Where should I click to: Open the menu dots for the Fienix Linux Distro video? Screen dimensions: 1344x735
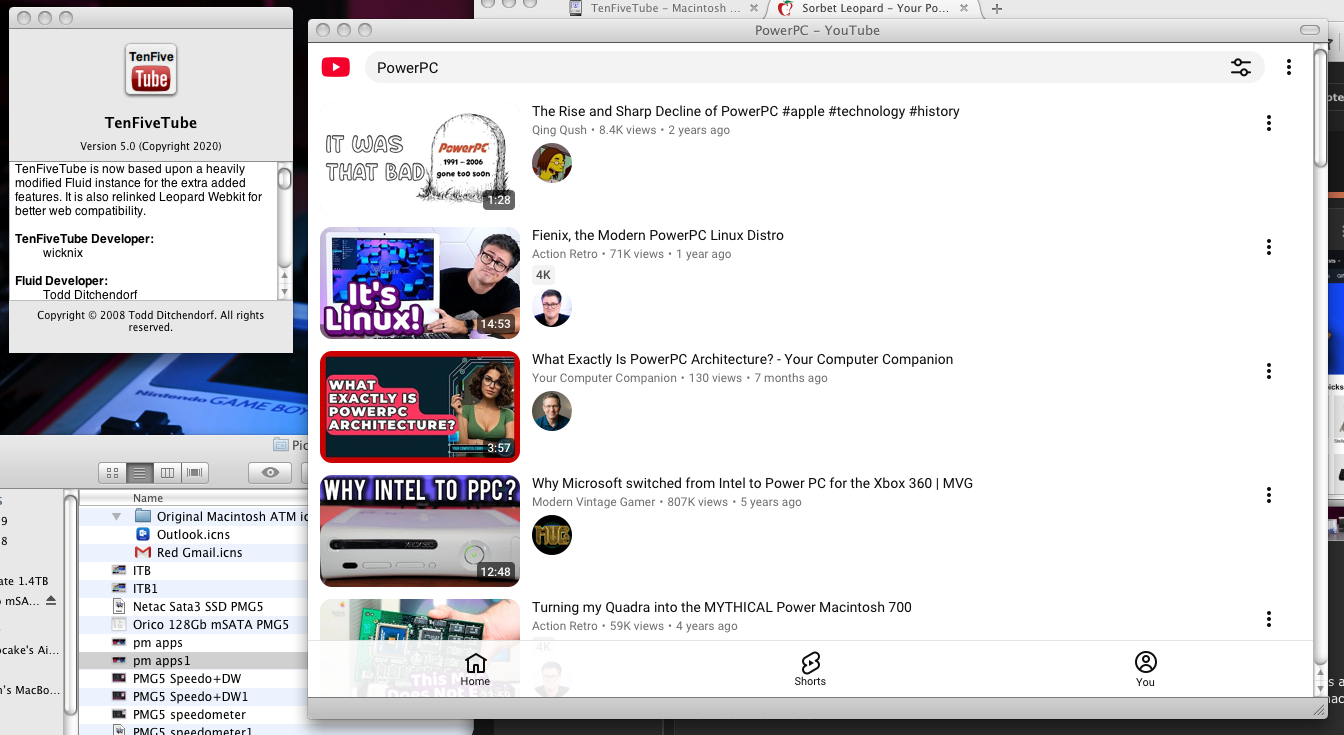click(x=1269, y=247)
